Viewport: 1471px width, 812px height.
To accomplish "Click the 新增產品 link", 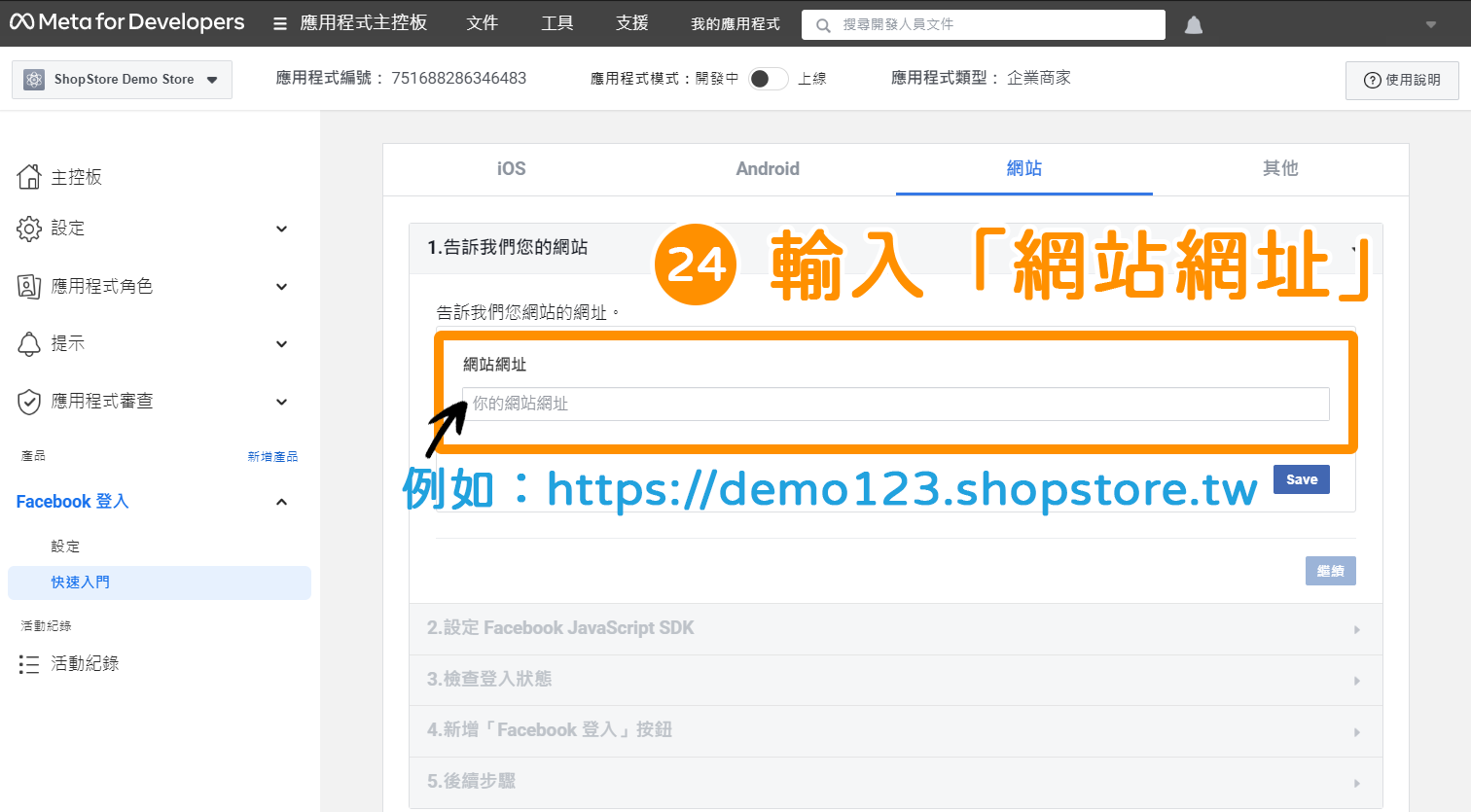I will [272, 456].
